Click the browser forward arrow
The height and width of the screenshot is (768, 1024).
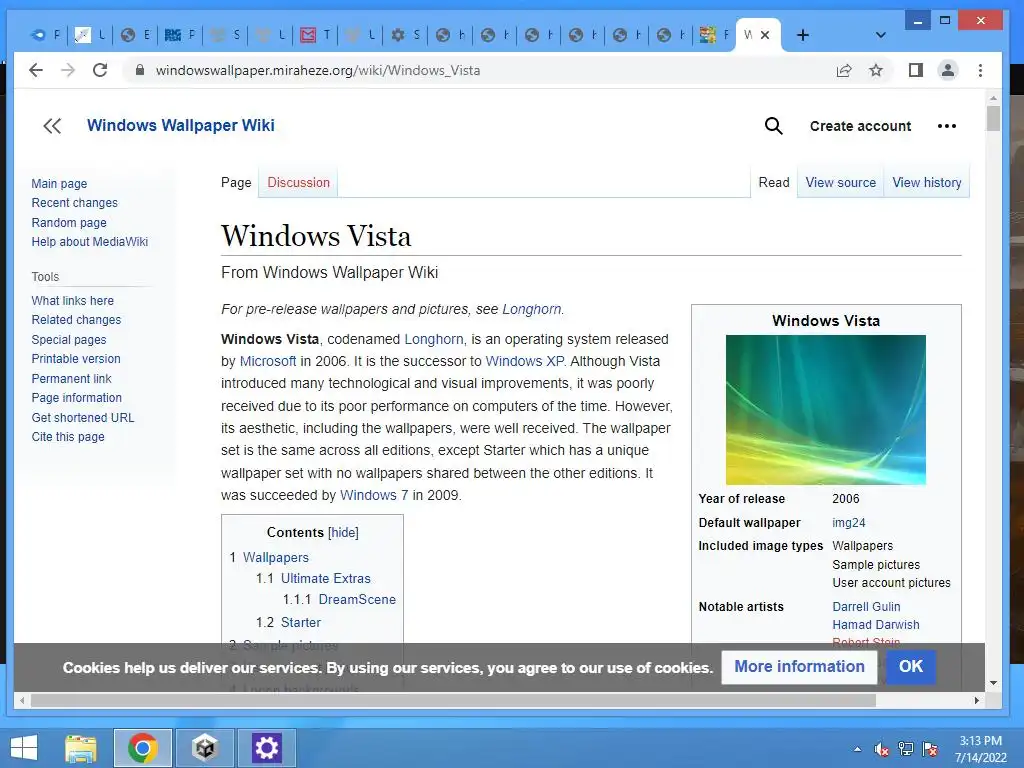(68, 70)
